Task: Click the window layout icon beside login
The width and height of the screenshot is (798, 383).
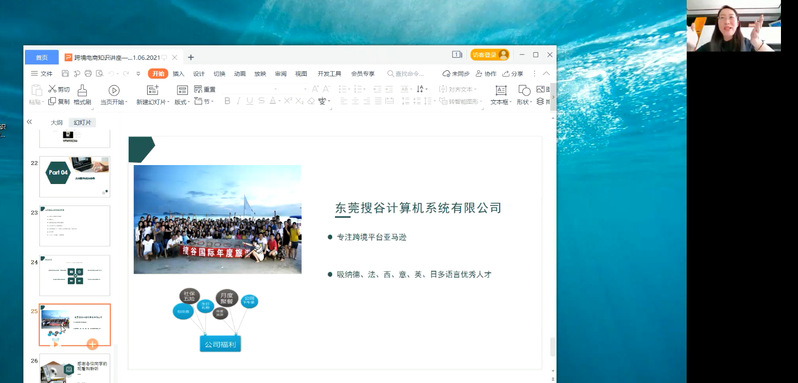Action: coord(457,54)
